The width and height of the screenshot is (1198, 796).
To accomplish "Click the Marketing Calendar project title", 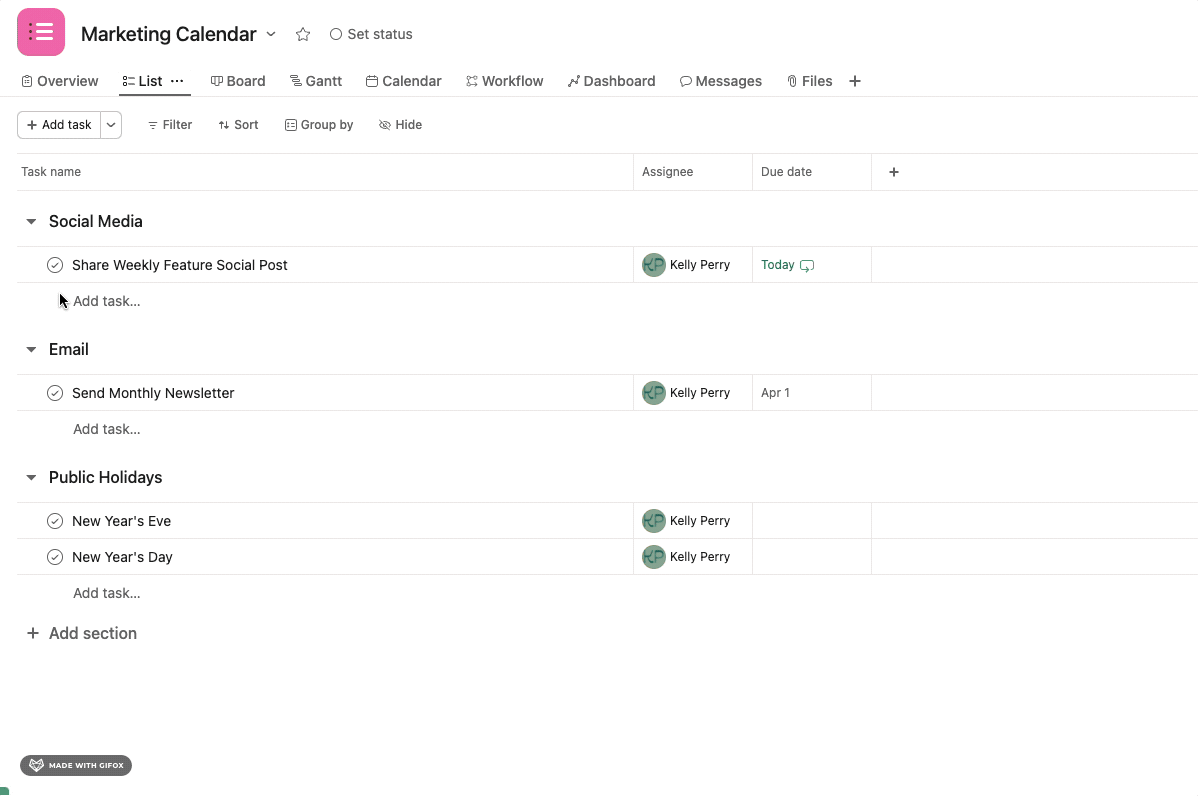I will (169, 34).
